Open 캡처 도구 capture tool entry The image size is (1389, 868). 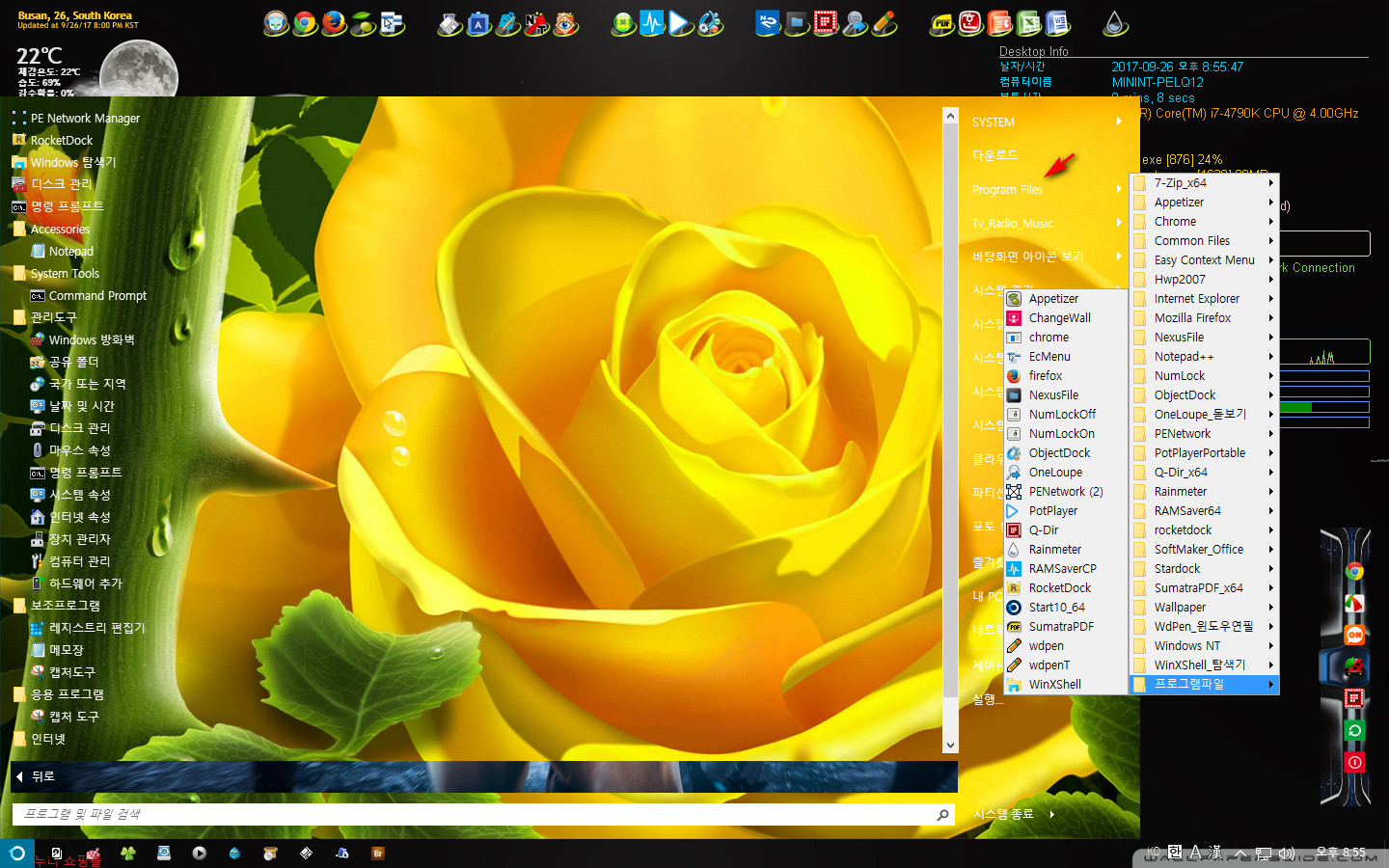coord(73,717)
